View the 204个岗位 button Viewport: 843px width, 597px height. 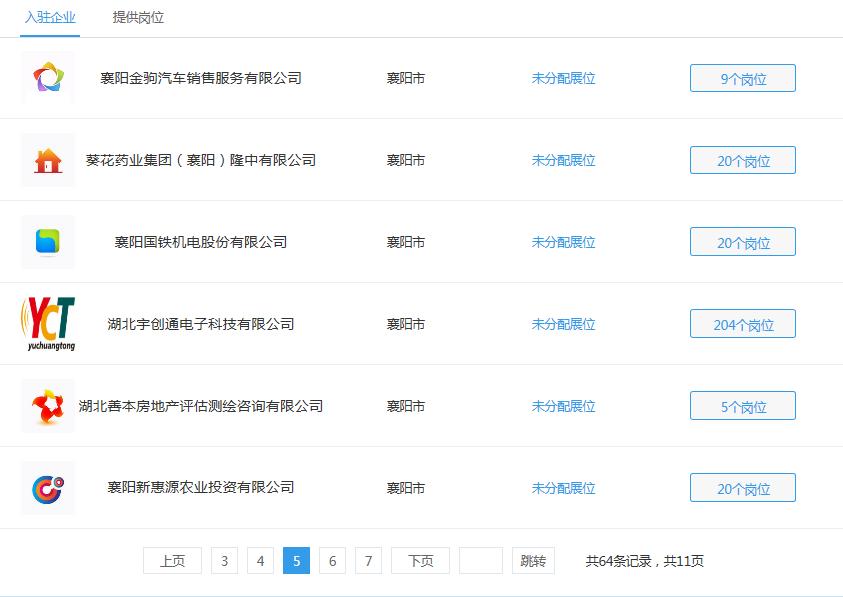[742, 324]
